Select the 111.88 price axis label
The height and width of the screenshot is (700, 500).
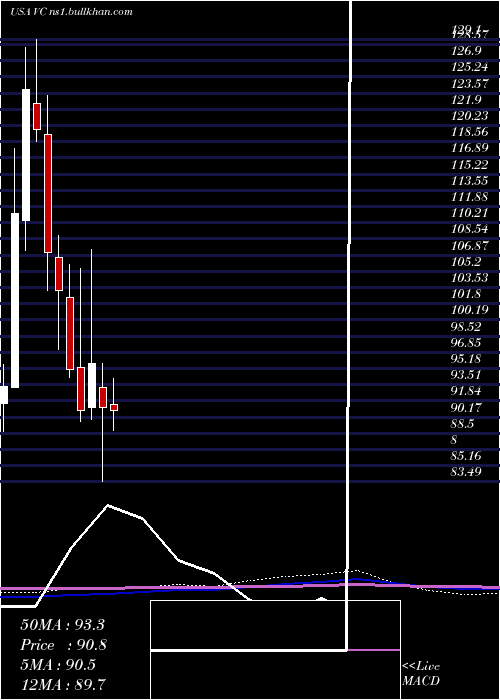click(470, 197)
